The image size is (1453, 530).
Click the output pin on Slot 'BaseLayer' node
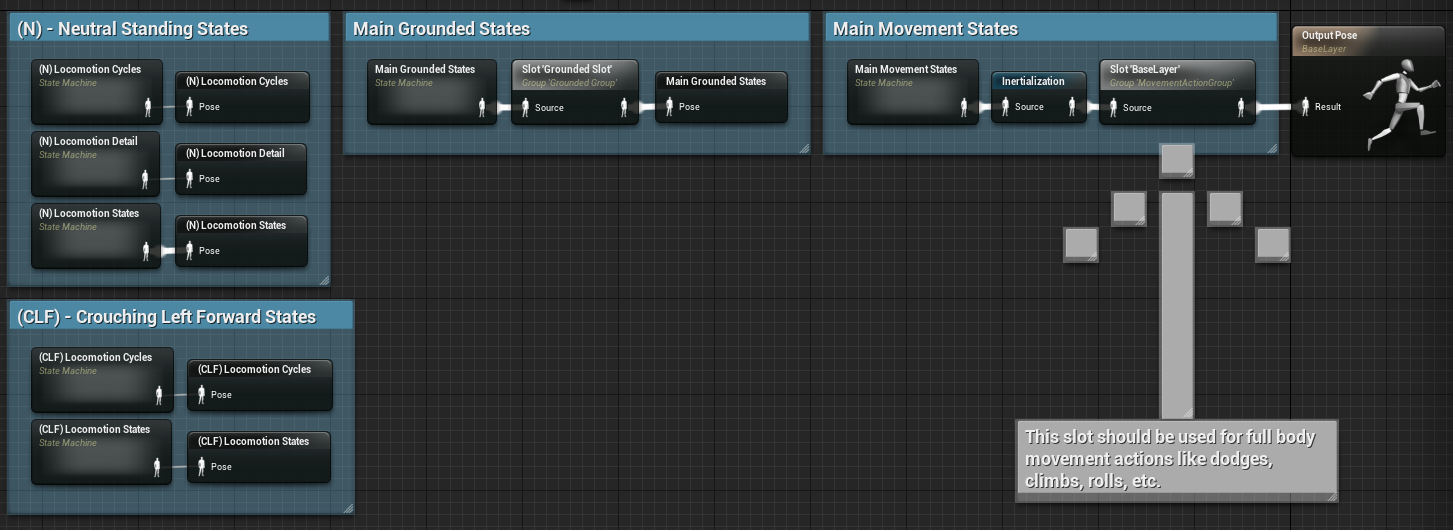pyautogui.click(x=1244, y=107)
